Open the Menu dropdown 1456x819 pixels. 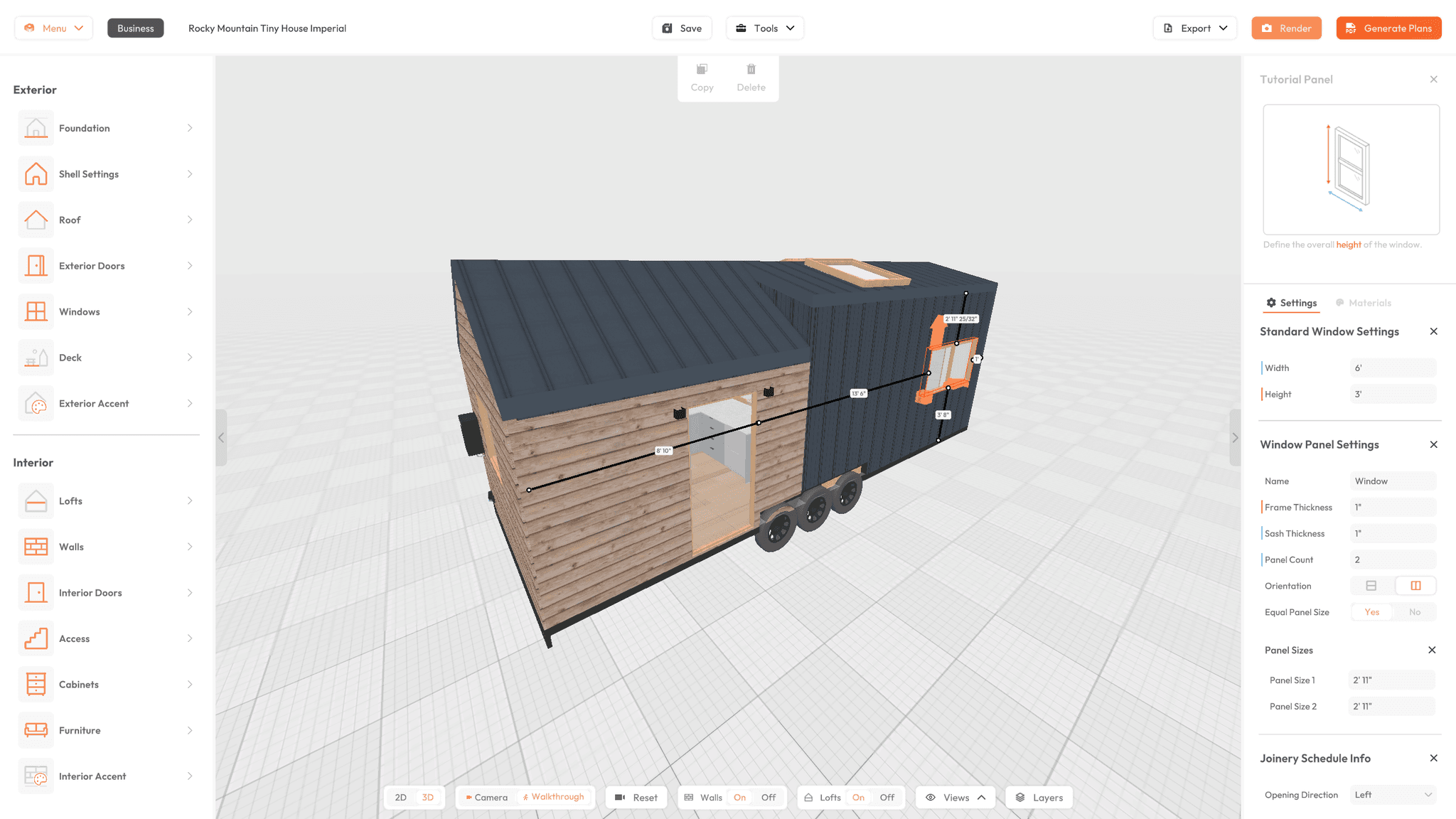tap(53, 28)
